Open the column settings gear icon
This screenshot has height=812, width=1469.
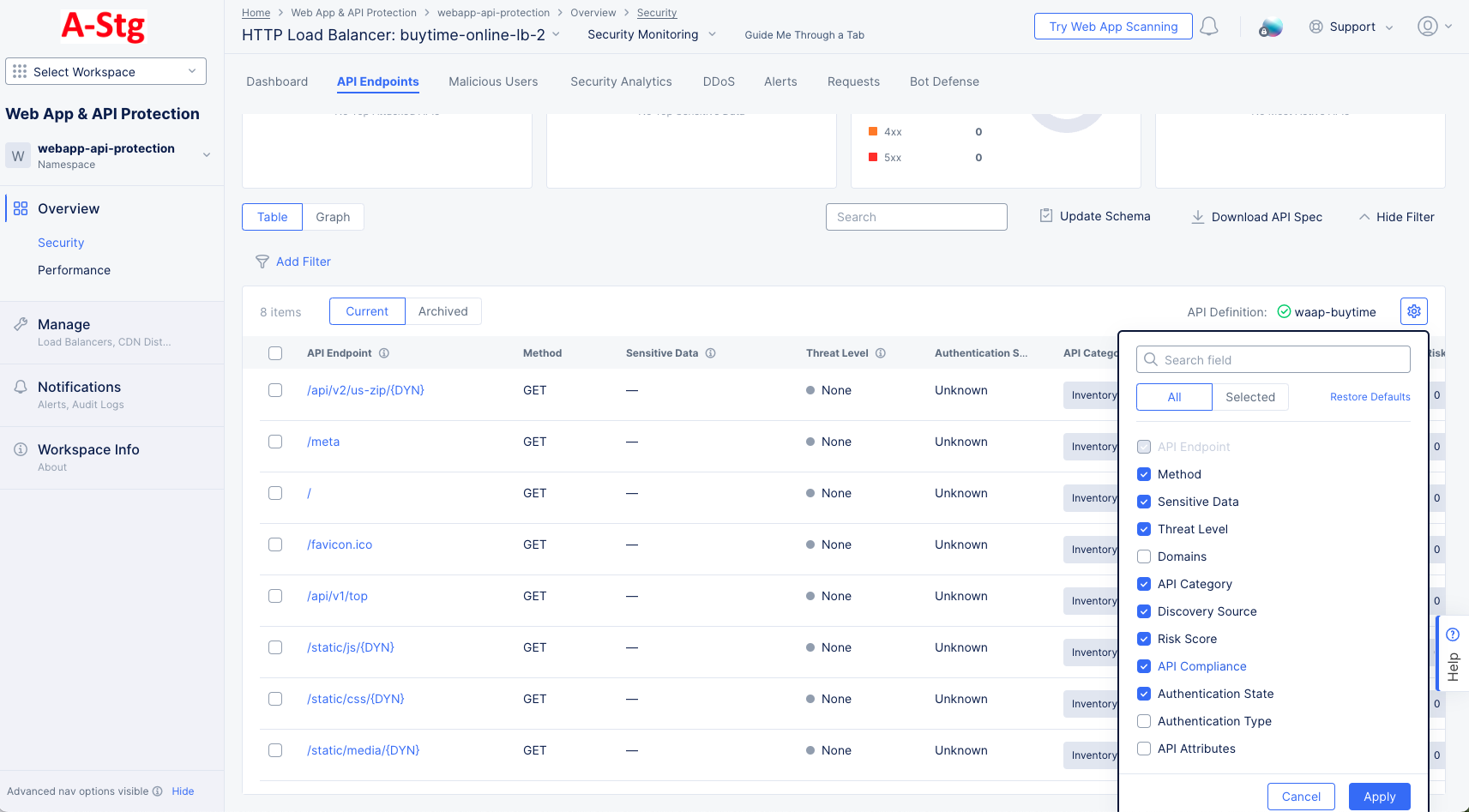point(1413,310)
